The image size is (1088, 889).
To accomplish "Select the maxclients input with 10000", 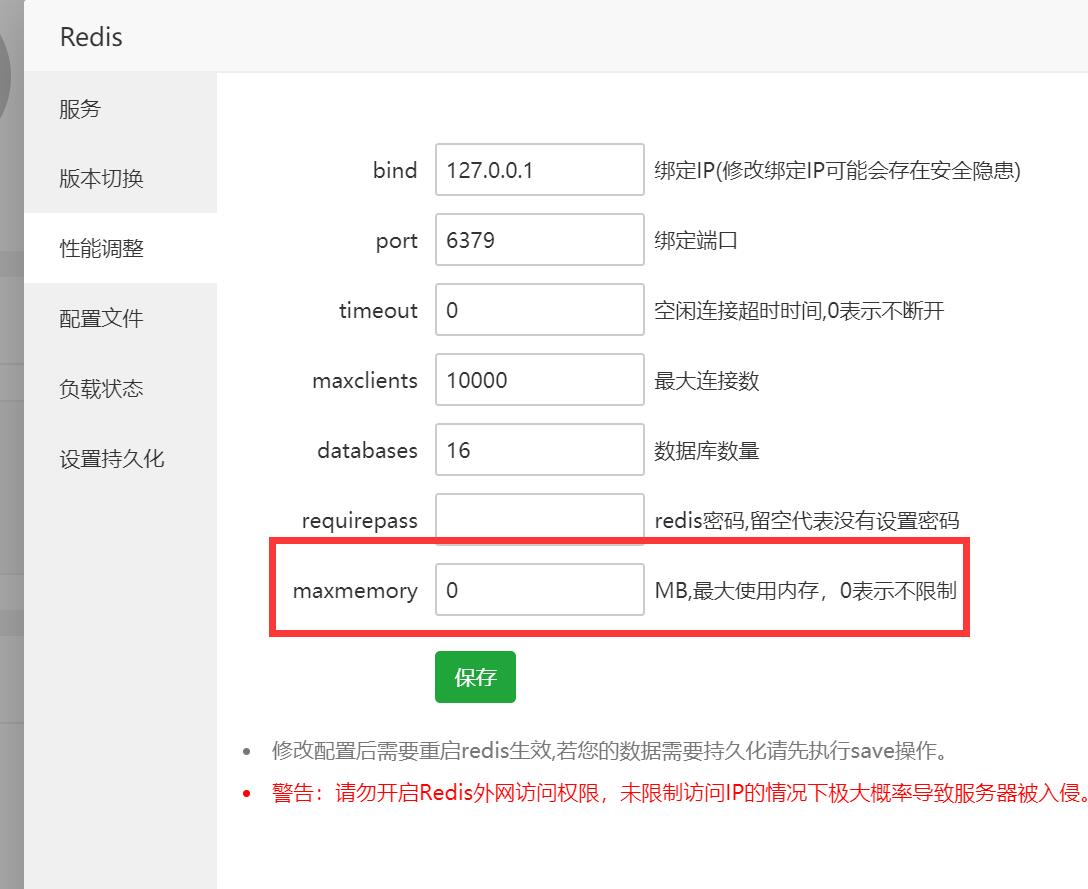I will pos(540,380).
